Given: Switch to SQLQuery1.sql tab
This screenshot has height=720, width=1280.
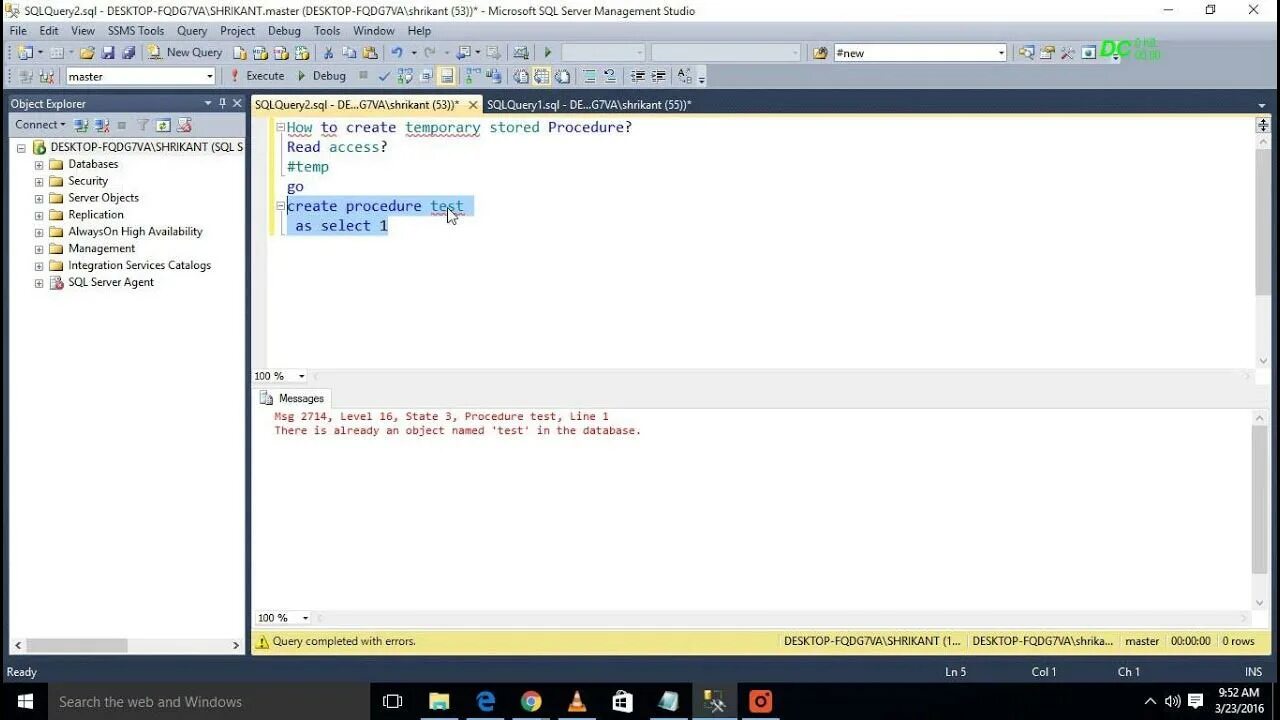Looking at the screenshot, I should click(x=589, y=104).
